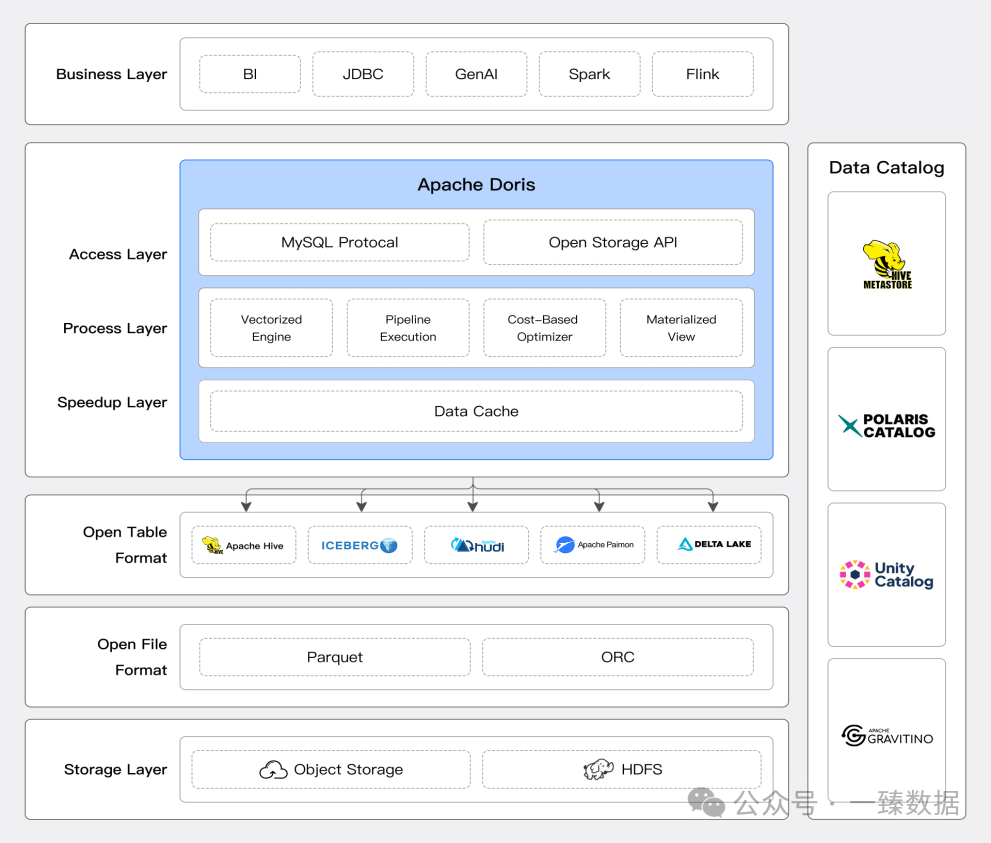Screen dimensions: 991x843
Task: Click the Open Storage API box
Action: coord(612,242)
